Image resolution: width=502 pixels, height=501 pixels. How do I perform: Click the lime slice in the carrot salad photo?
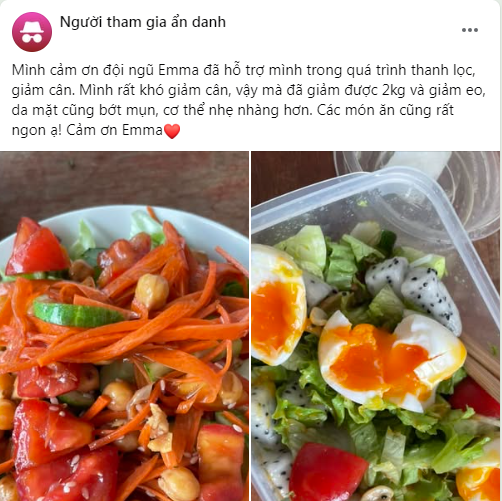tap(79, 314)
